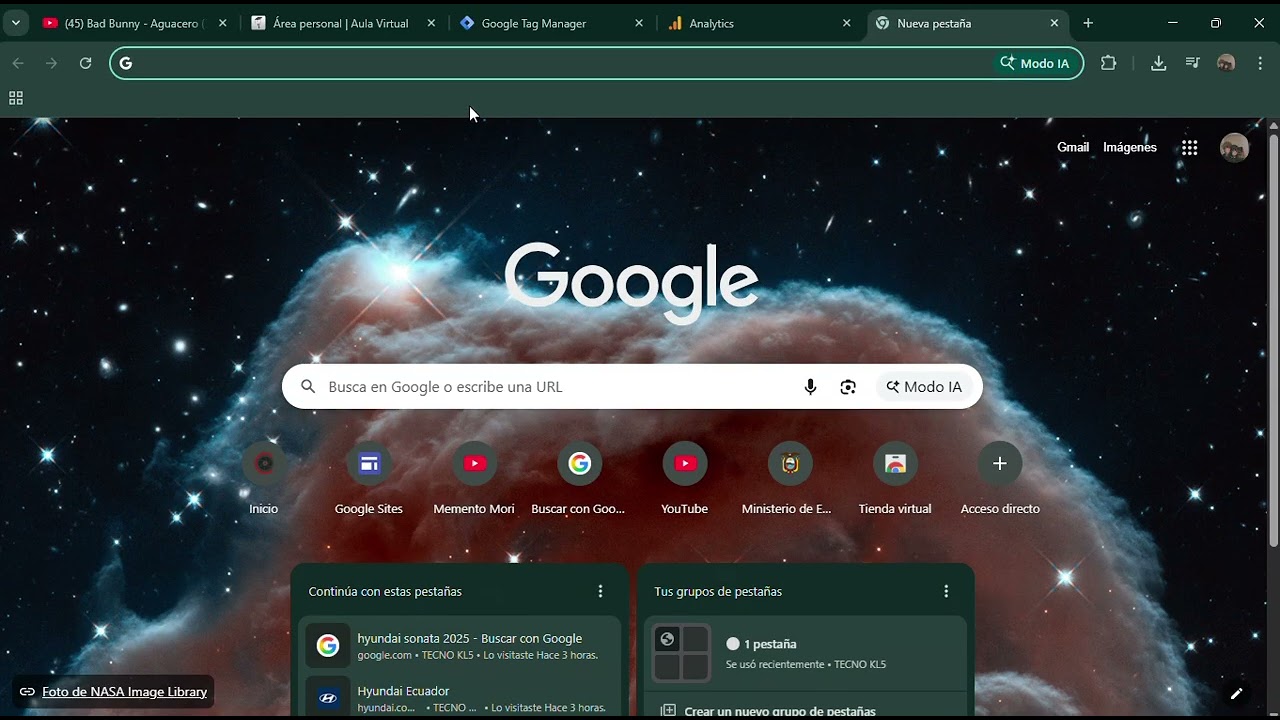The image size is (1280, 720).
Task: Close the Bad Bunny YouTube tab
Action: (222, 23)
